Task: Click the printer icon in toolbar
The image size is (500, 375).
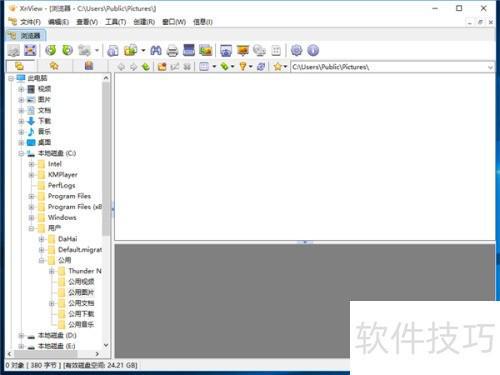Action: [172, 51]
